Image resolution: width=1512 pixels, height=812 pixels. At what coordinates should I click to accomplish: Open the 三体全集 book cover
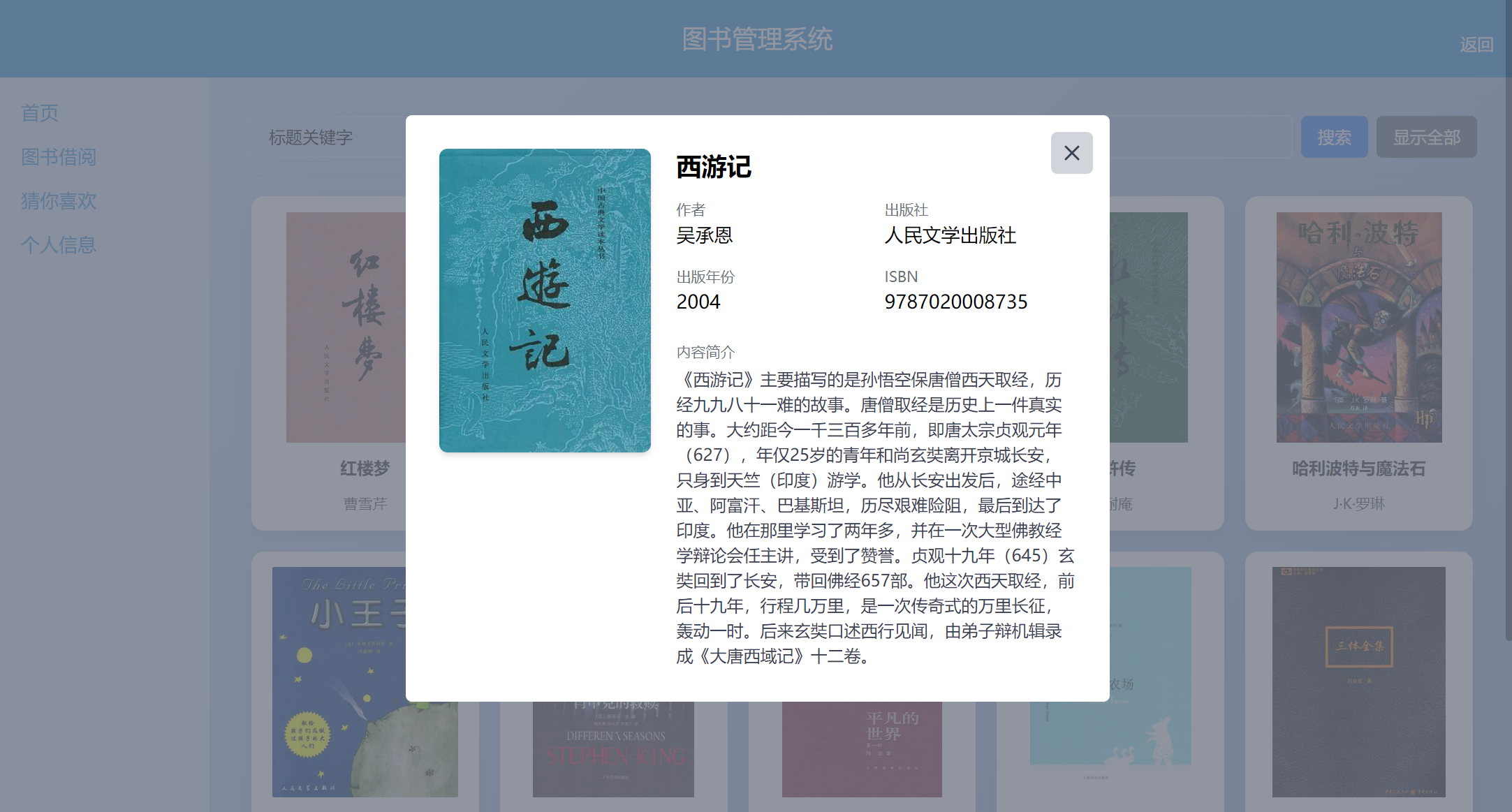[x=1358, y=681]
